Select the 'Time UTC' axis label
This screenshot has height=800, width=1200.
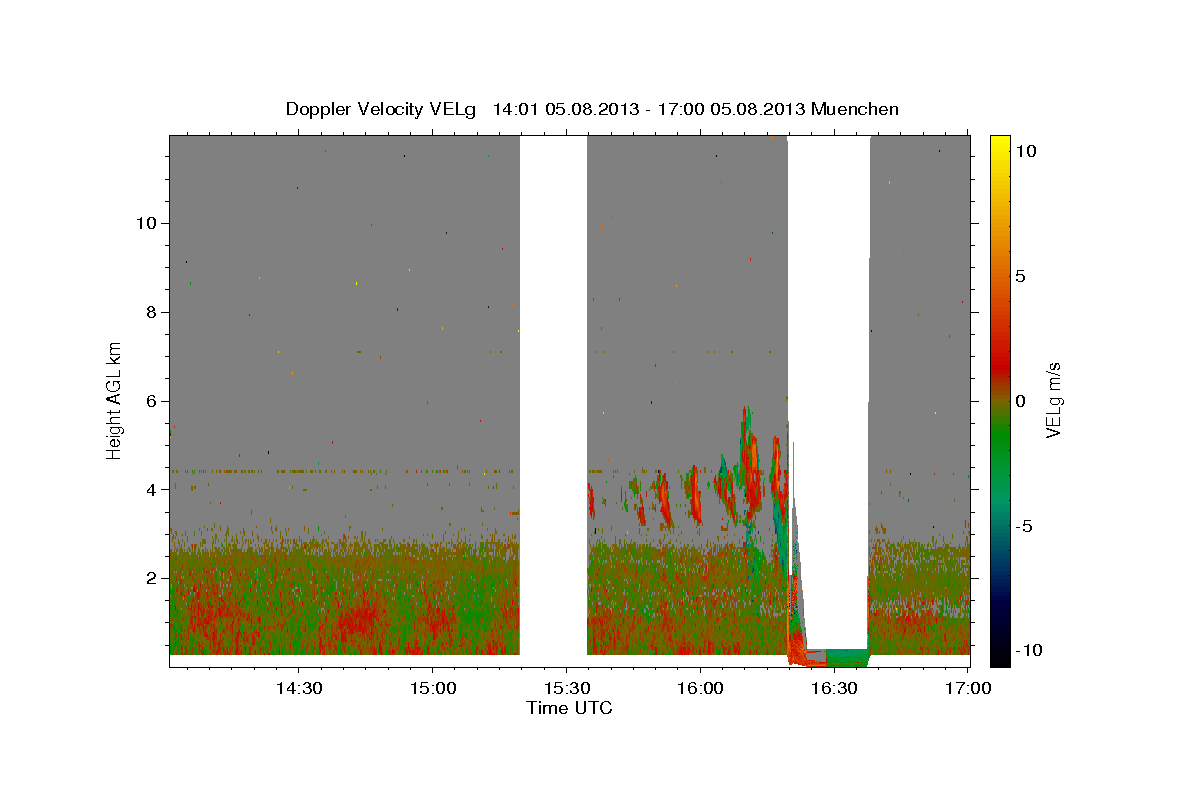coord(569,708)
